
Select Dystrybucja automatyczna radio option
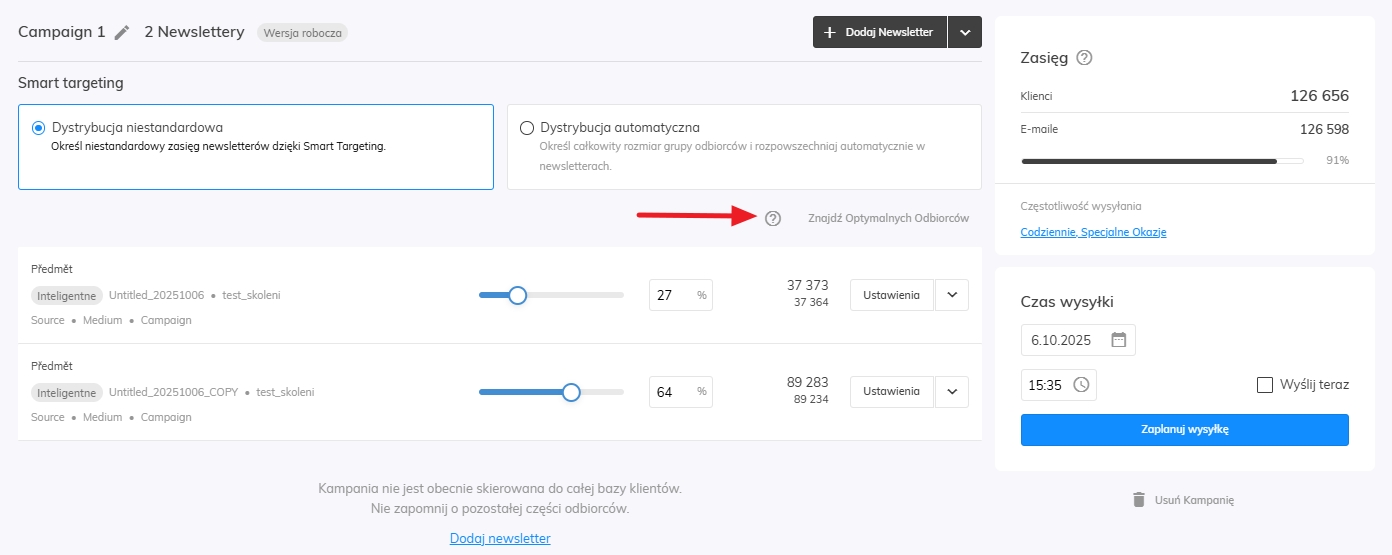click(527, 128)
